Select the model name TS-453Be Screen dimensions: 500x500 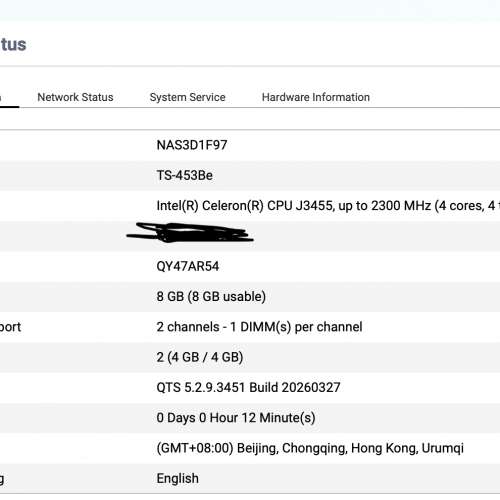(185, 175)
